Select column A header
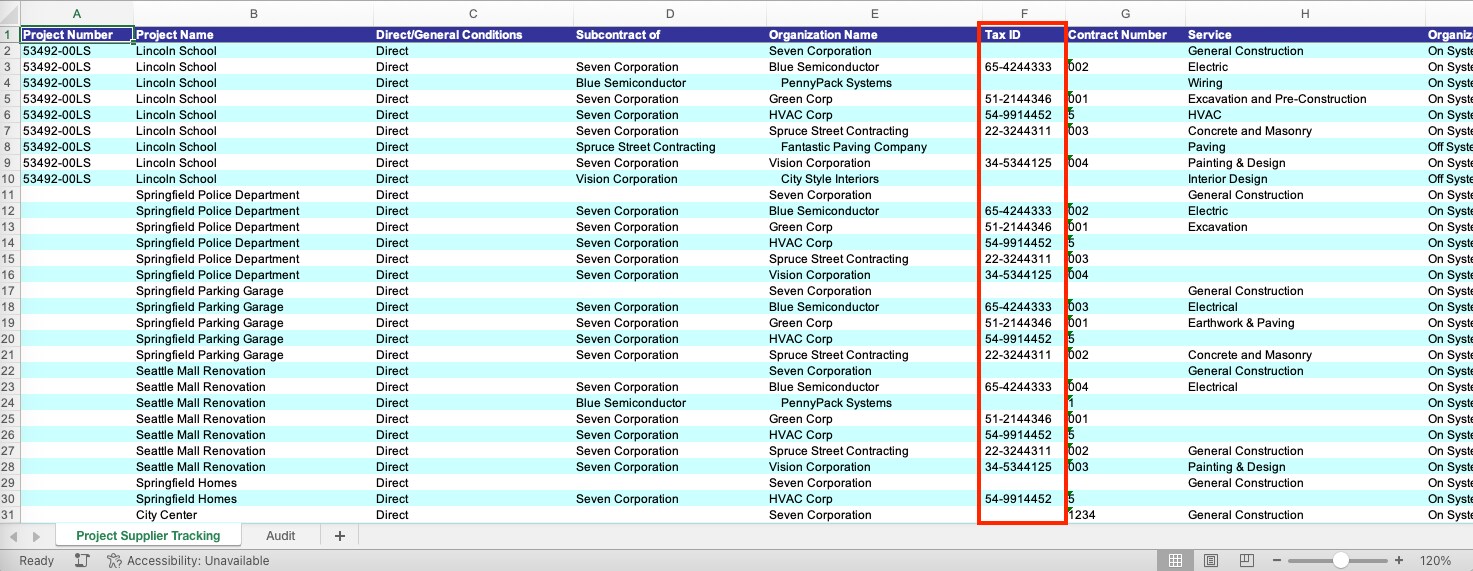Viewport: 1473px width, 571px height. (x=77, y=14)
